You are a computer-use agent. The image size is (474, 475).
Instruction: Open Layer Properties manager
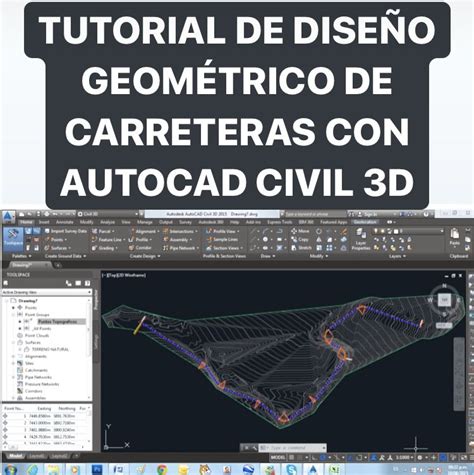click(360, 239)
